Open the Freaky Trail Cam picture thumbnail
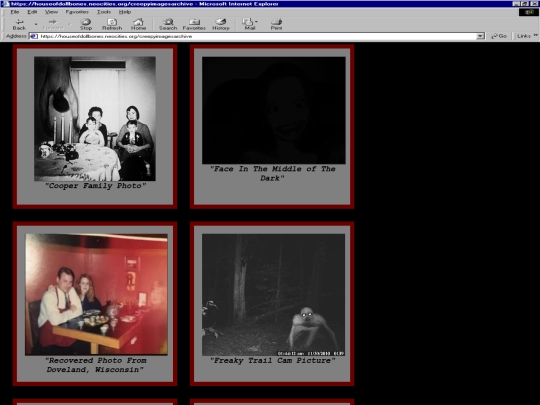Screen dimensions: 540x405 (273, 295)
